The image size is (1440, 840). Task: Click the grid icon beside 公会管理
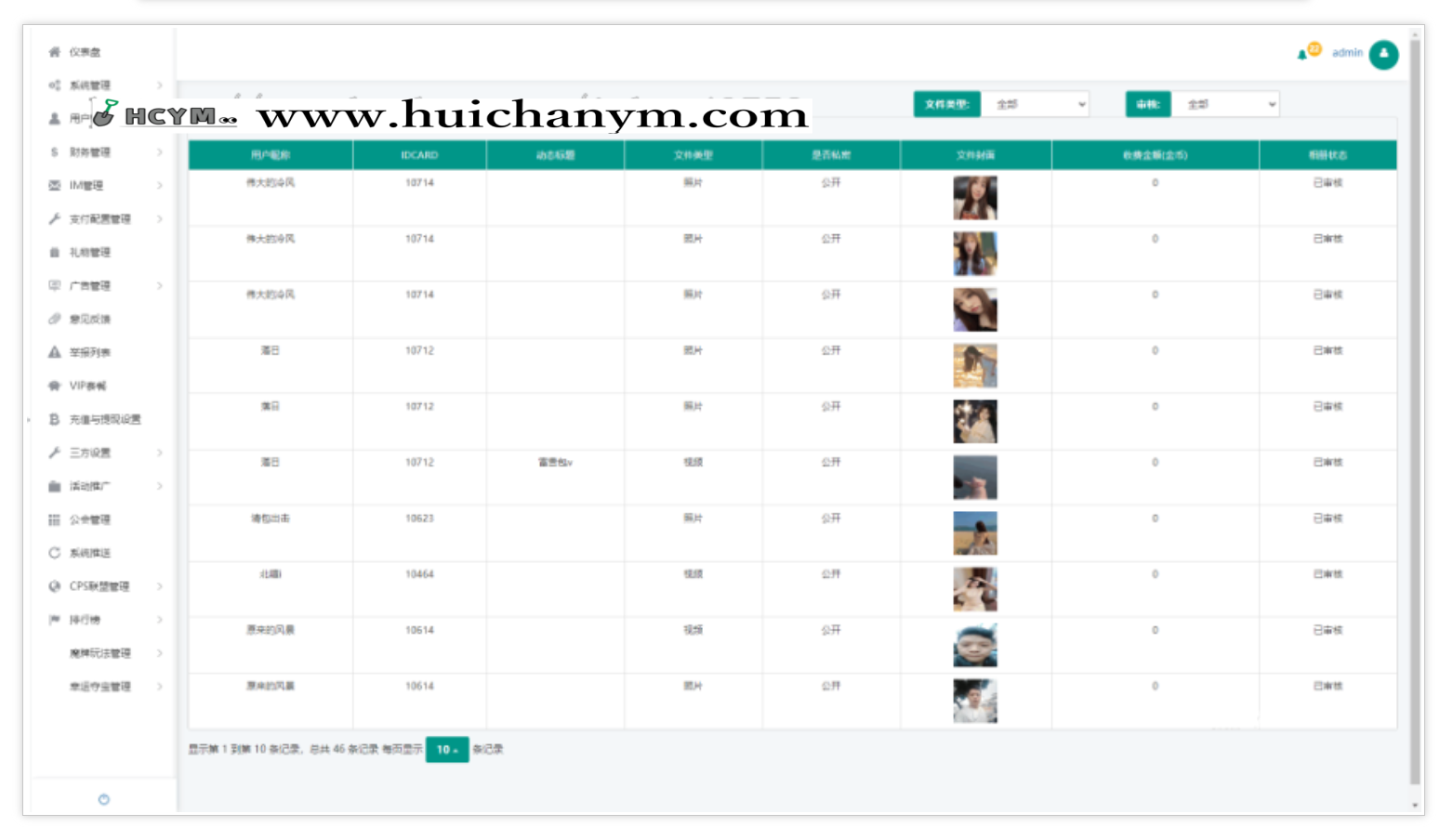tap(54, 519)
